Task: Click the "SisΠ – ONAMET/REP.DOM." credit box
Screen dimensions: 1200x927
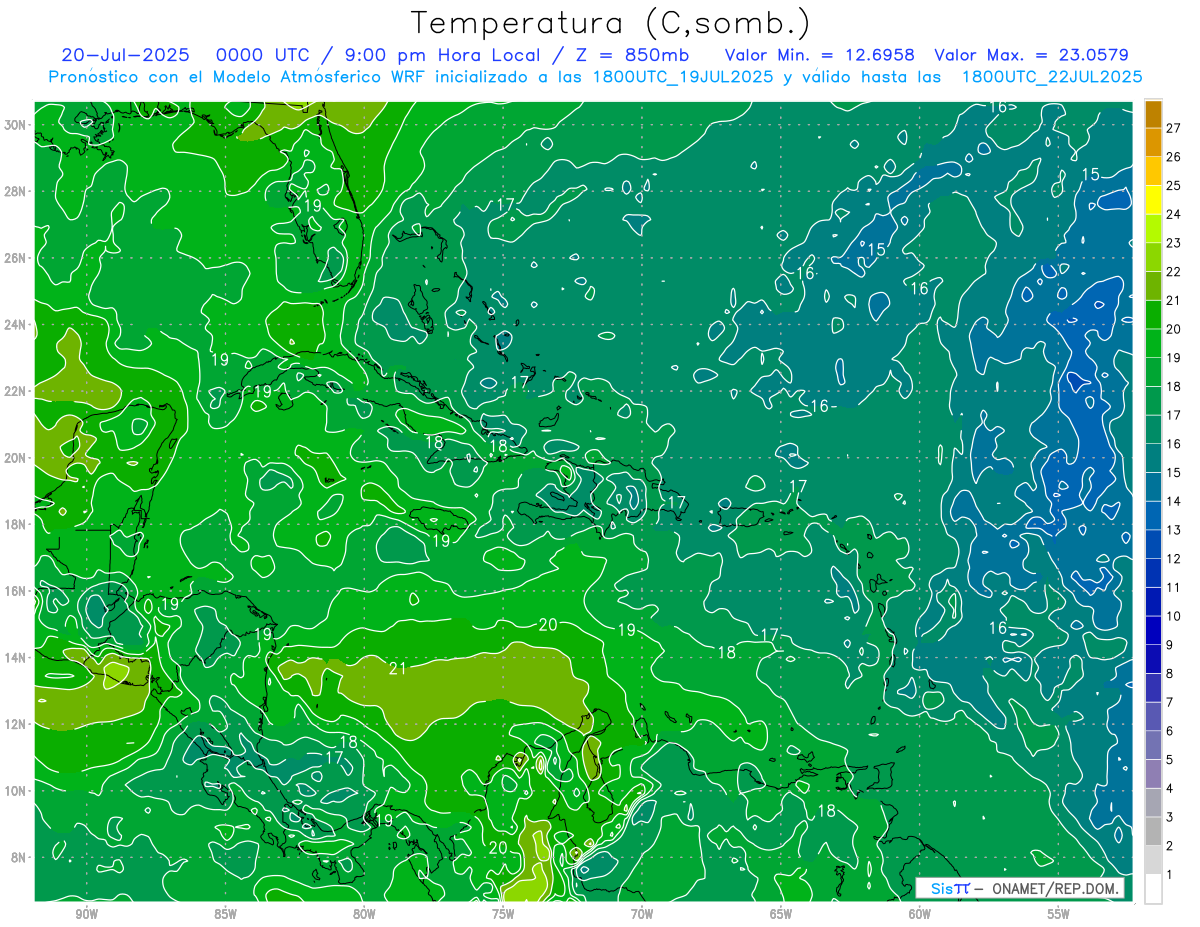Action: tap(1022, 889)
